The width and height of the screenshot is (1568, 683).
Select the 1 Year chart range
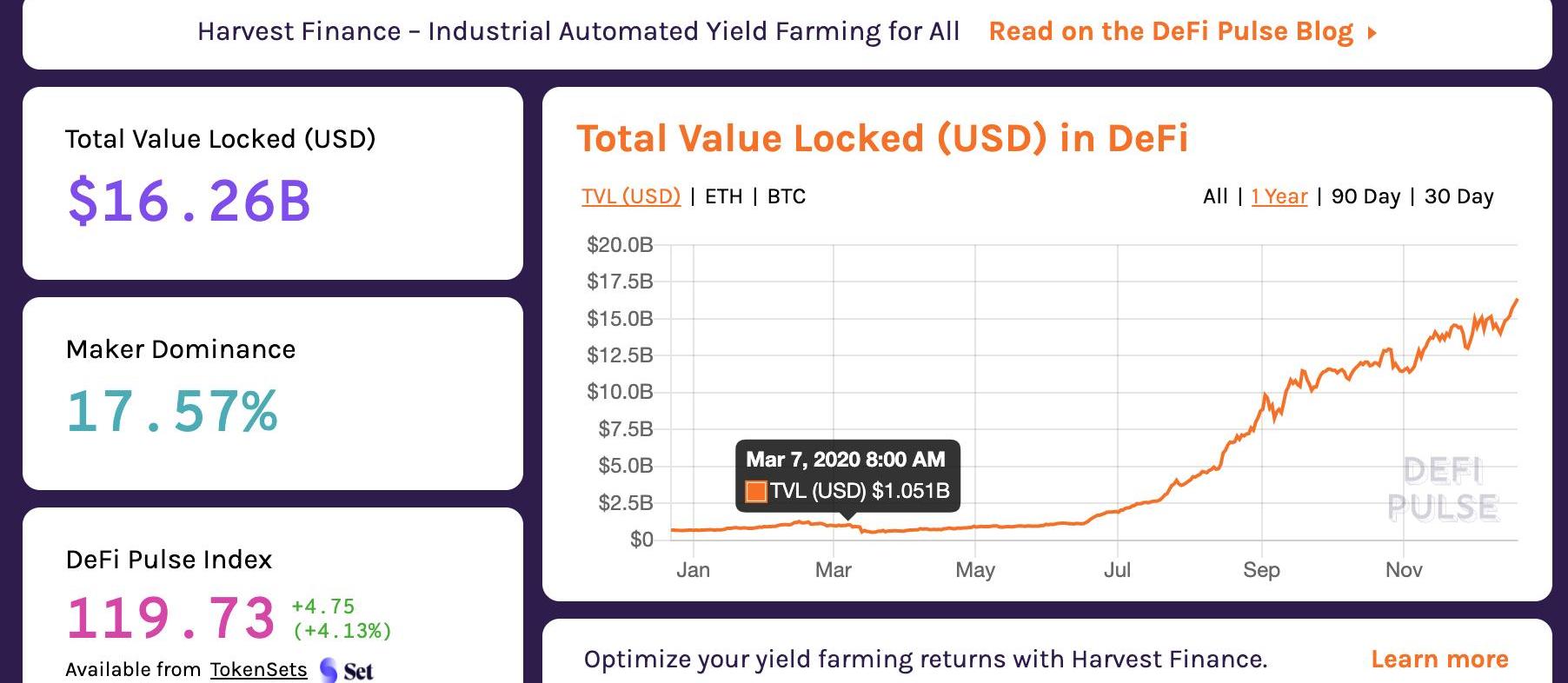point(1279,196)
